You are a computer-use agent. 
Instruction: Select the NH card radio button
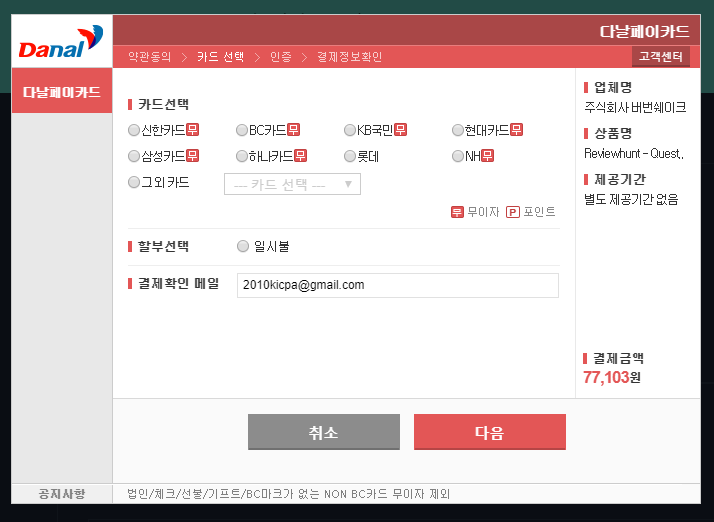pos(457,156)
